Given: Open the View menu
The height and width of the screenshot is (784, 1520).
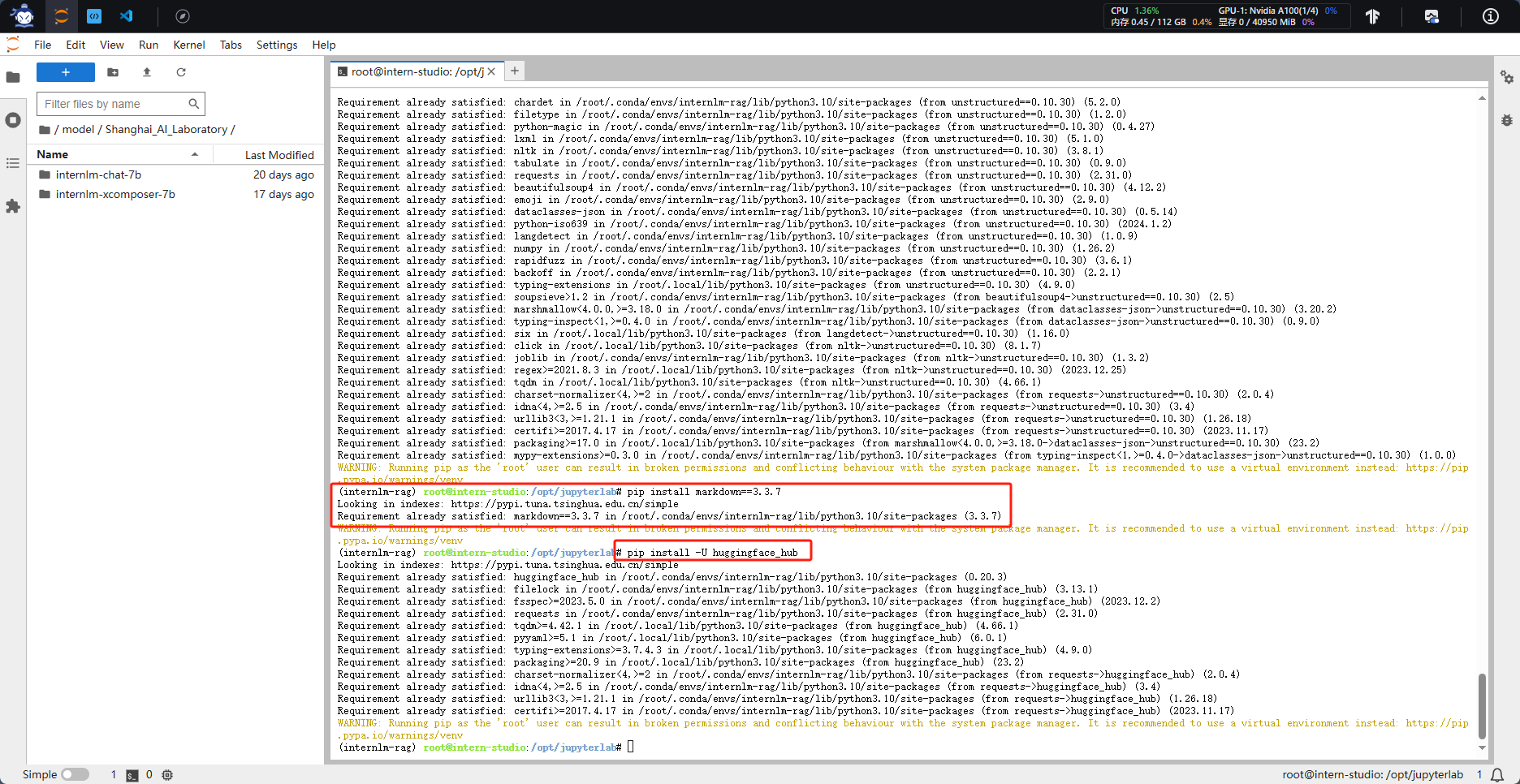Looking at the screenshot, I should pos(112,45).
